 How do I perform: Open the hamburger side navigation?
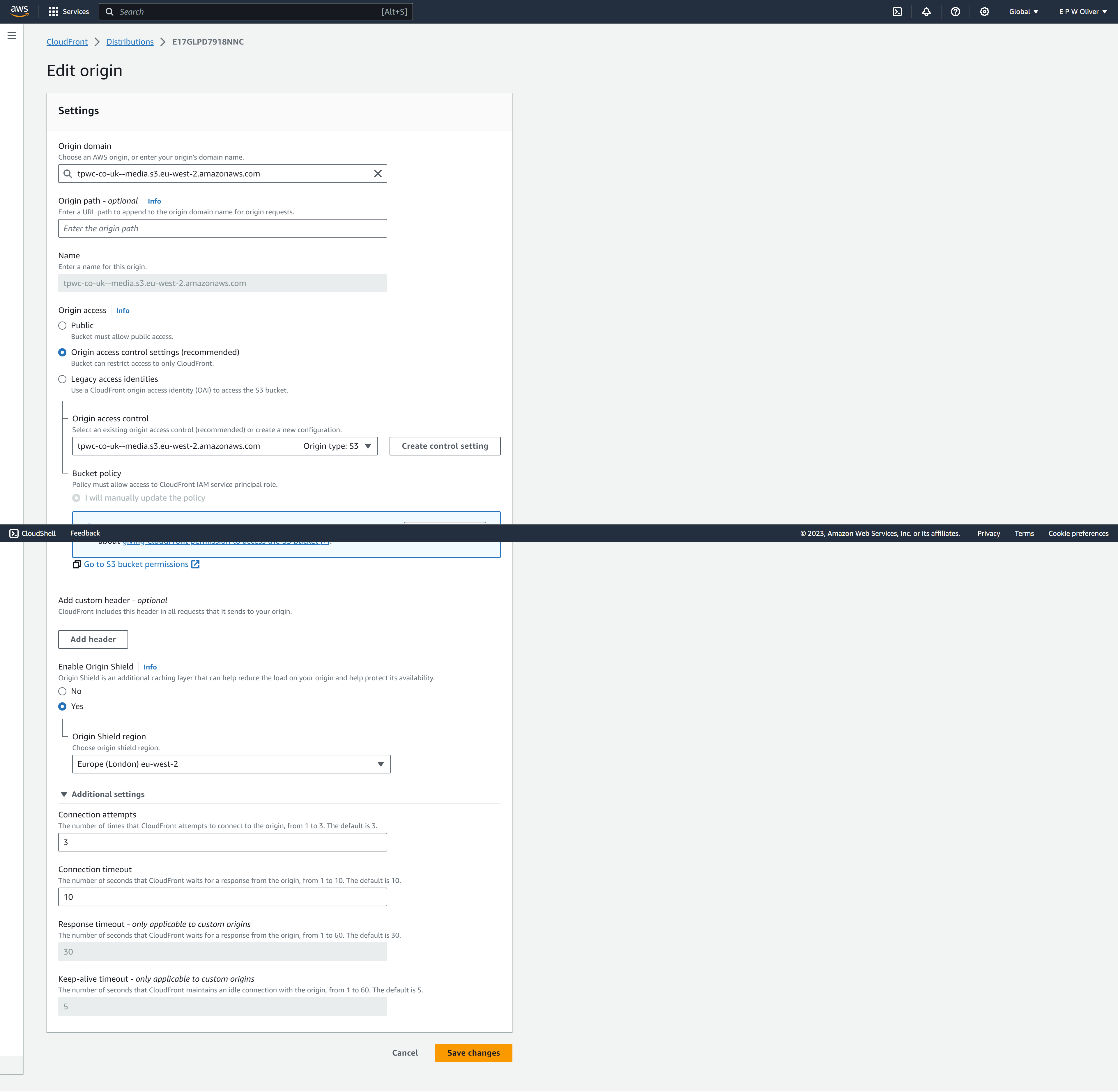[11, 36]
